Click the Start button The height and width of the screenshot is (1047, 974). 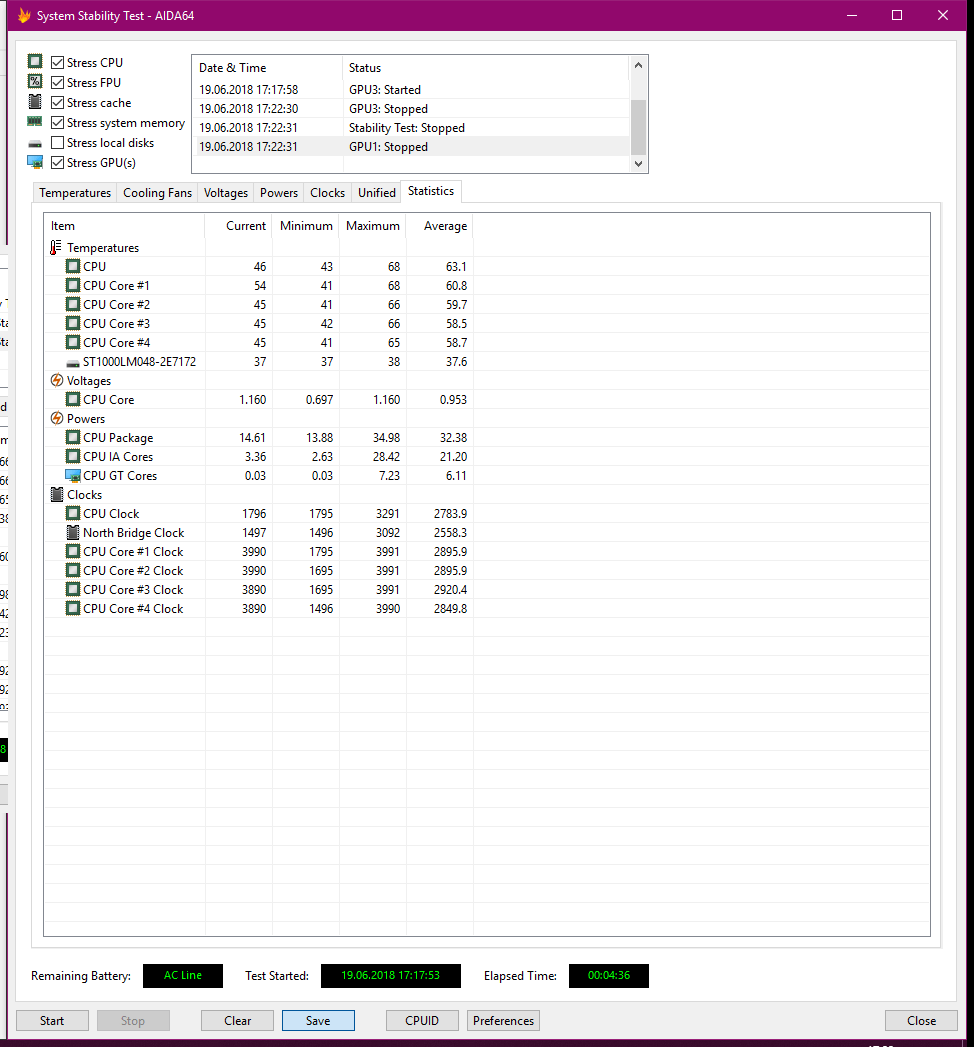pyautogui.click(x=52, y=1020)
